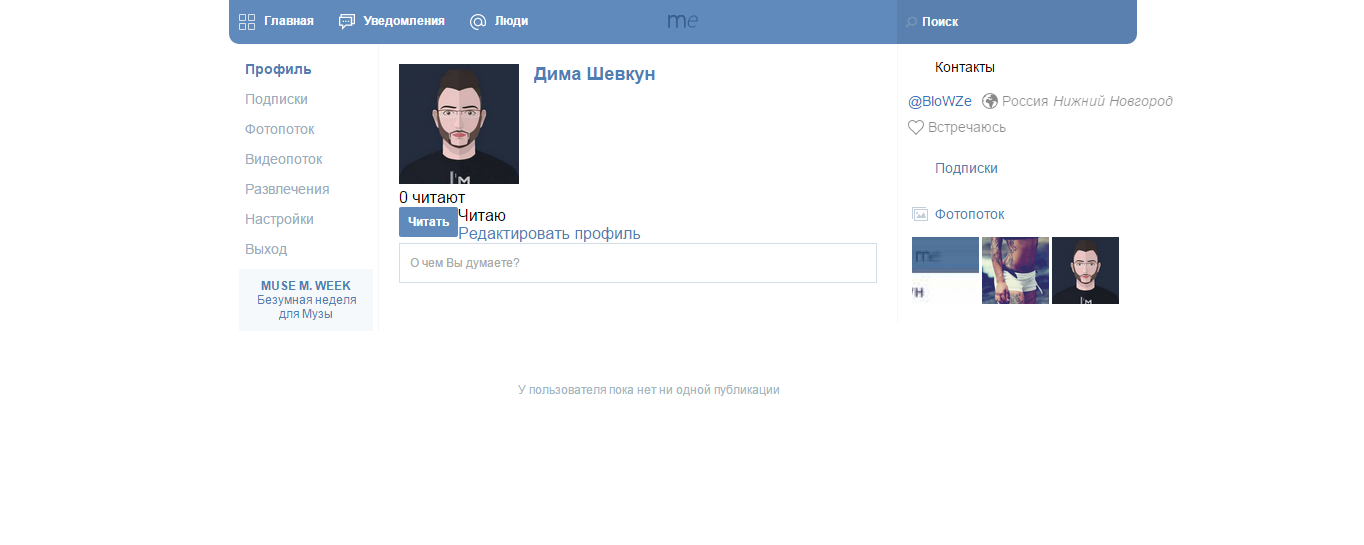Click the 'me' logo in header
Viewport: 1364px width, 545px height.
pos(683,21)
